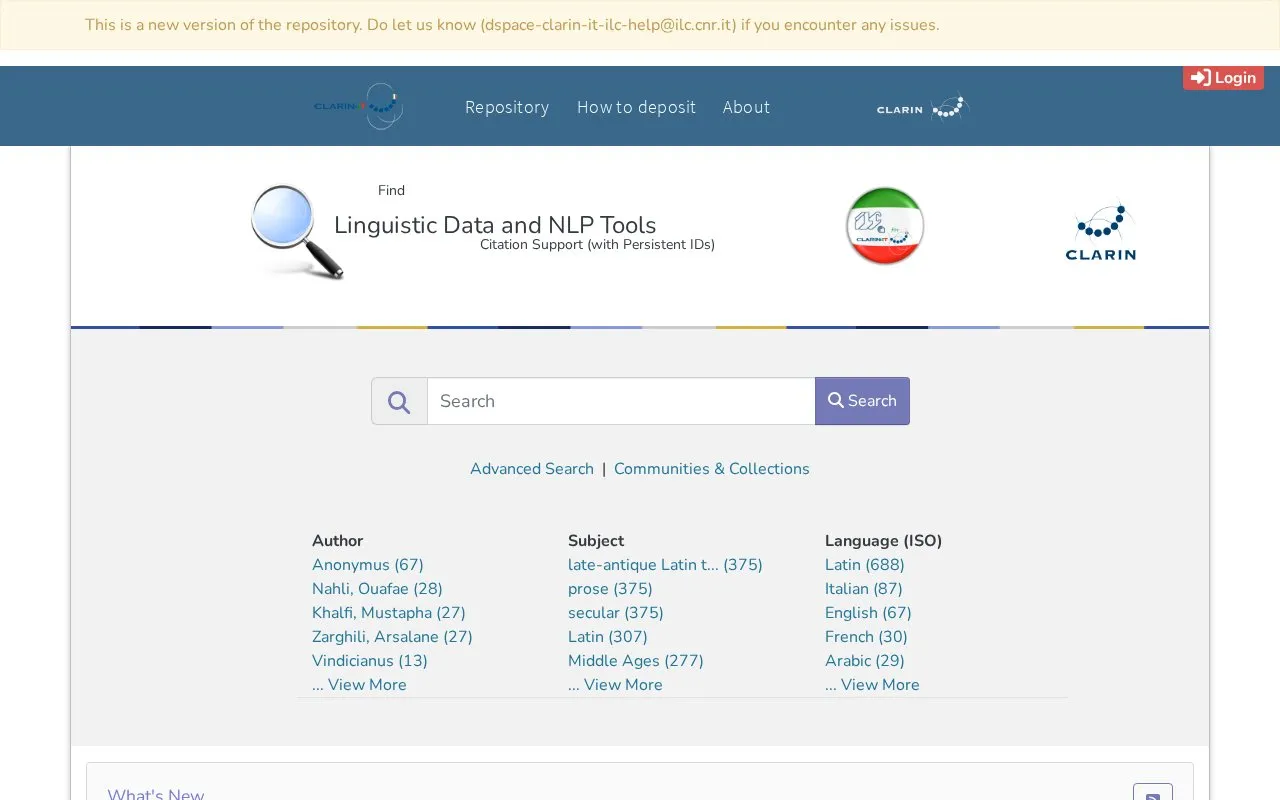This screenshot has height=800, width=1280.
Task: Filter by author Zarghili, Arsalane (27)
Action: click(392, 637)
